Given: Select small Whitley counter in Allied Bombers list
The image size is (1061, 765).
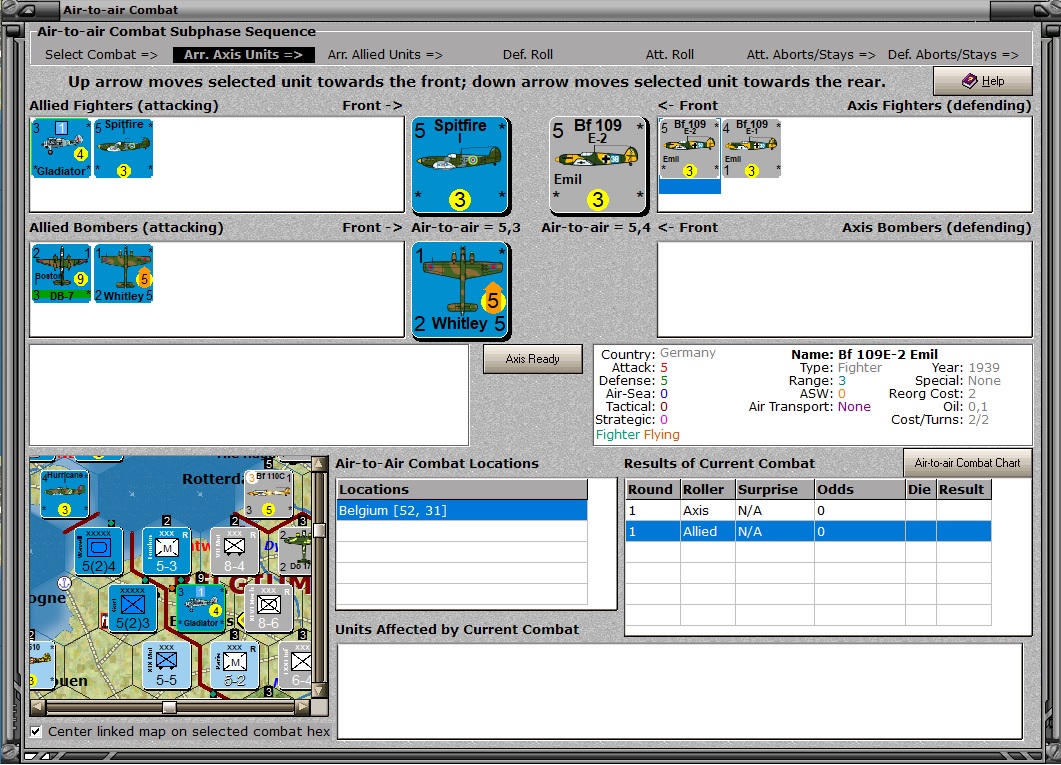Looking at the screenshot, I should 124,273.
